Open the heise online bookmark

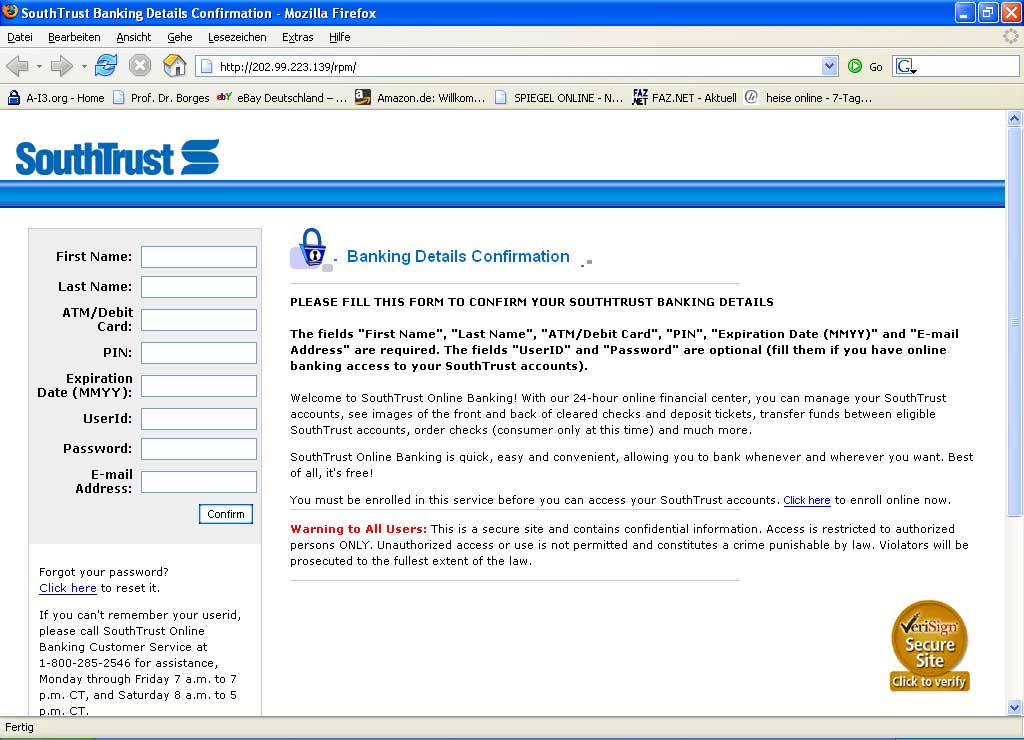coord(808,98)
